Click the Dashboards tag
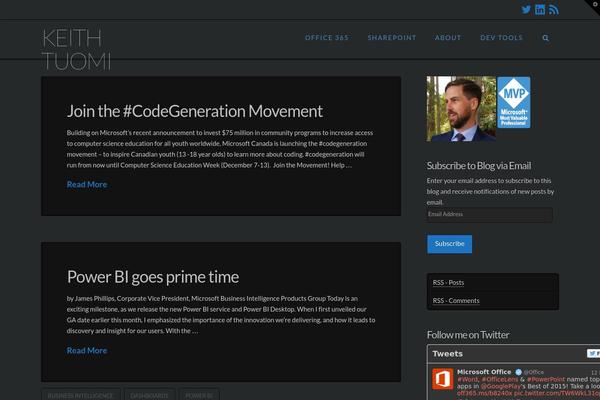Image resolution: width=600 pixels, height=400 pixels. 149,395
